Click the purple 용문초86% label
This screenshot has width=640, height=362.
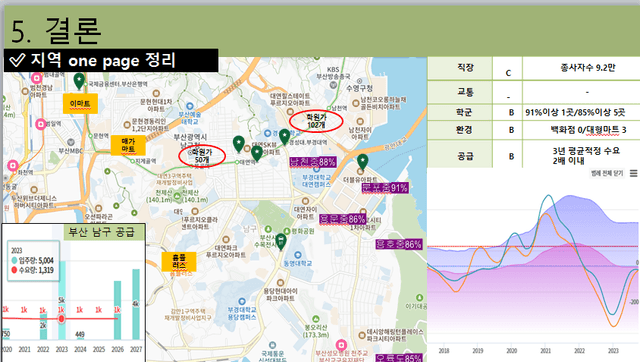click(x=342, y=219)
